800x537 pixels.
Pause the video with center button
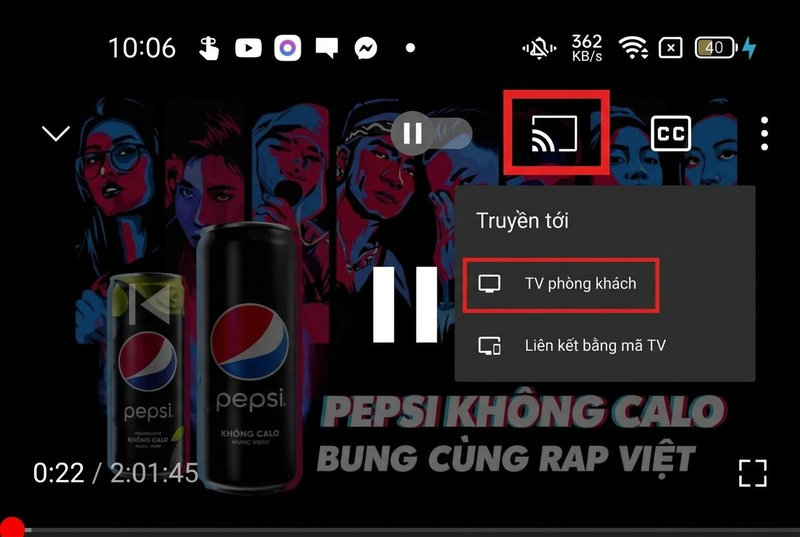(x=405, y=304)
